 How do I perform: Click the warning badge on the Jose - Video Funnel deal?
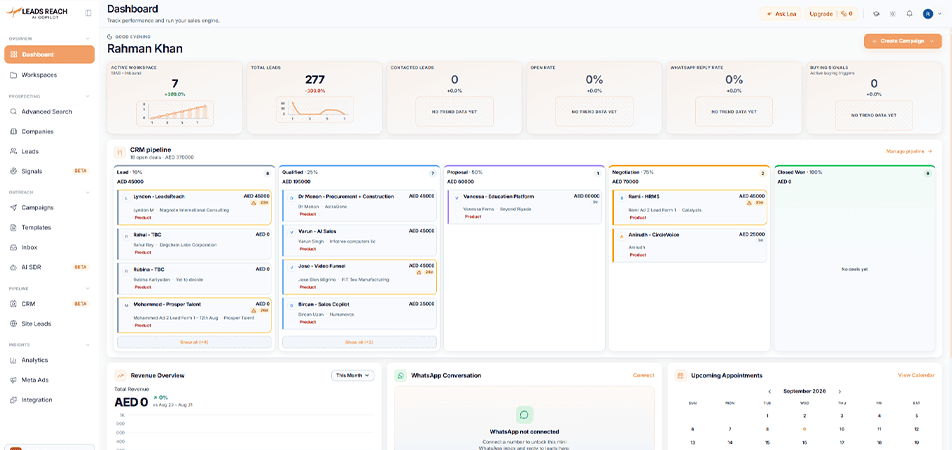point(427,273)
